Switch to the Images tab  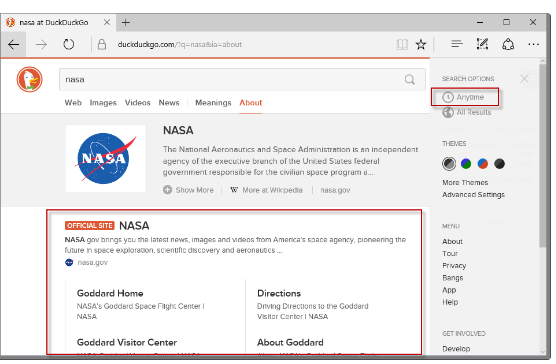[x=103, y=103]
